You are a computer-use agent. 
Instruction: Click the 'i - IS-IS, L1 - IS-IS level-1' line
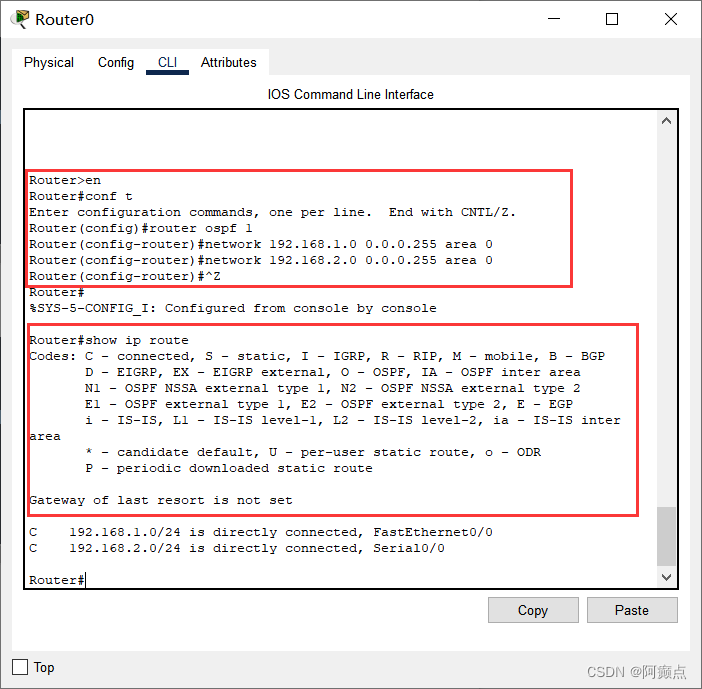click(353, 420)
